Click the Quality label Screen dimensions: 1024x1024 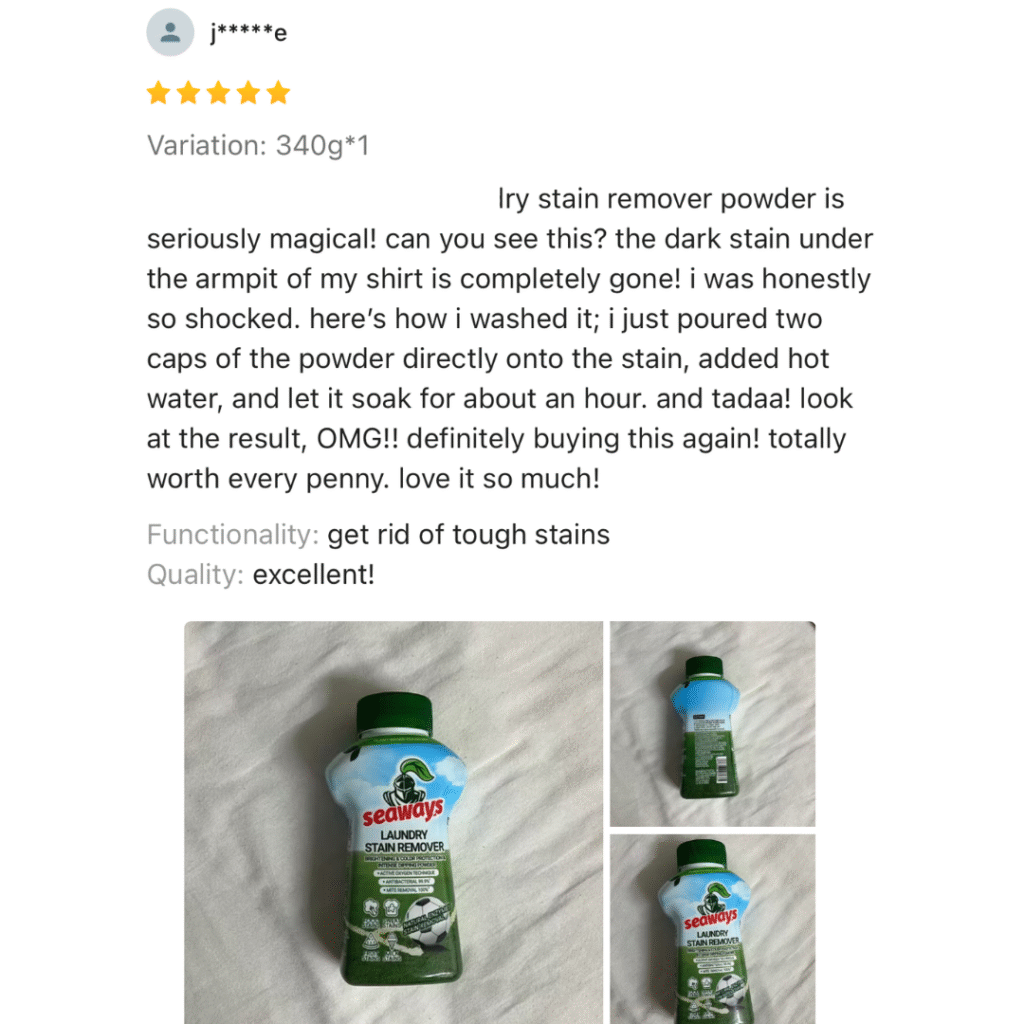[195, 575]
